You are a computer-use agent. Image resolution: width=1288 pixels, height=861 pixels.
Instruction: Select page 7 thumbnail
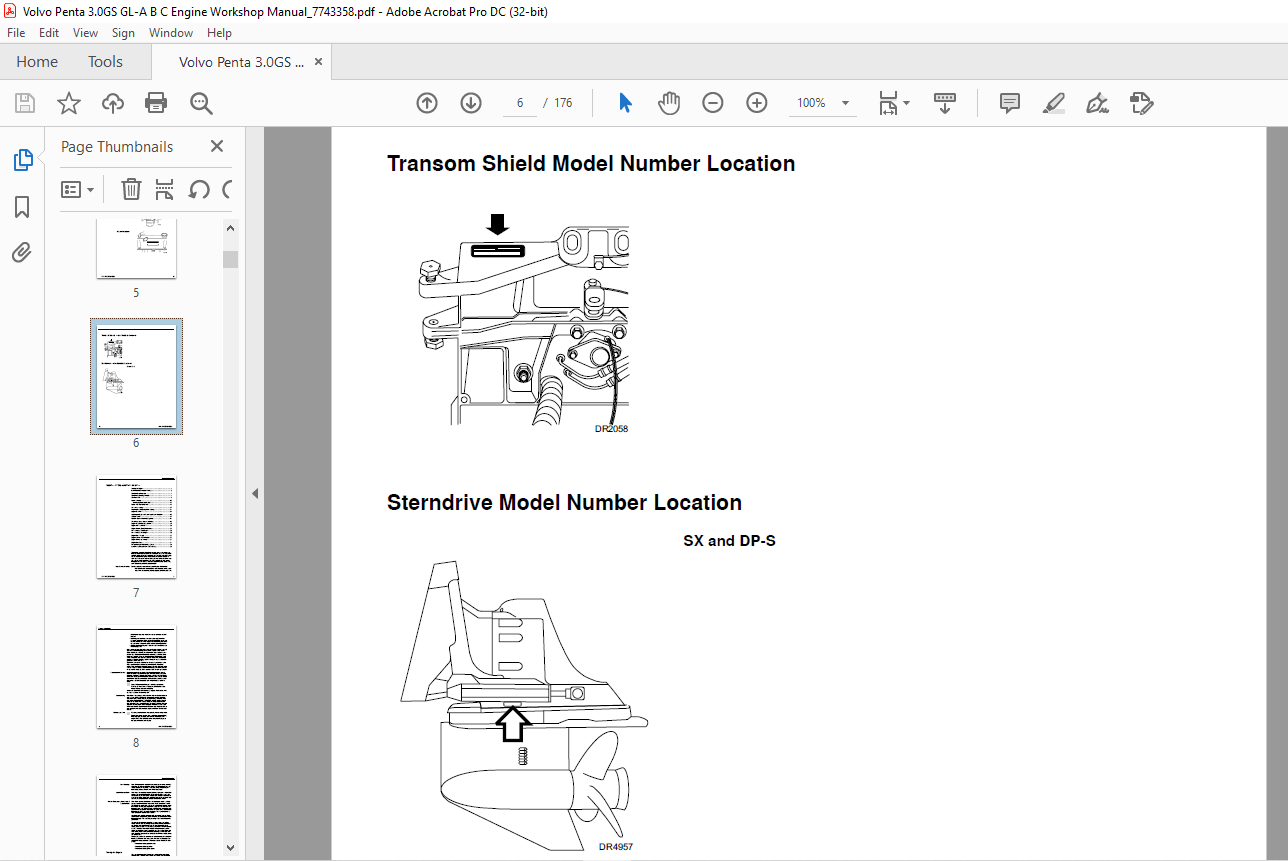136,527
